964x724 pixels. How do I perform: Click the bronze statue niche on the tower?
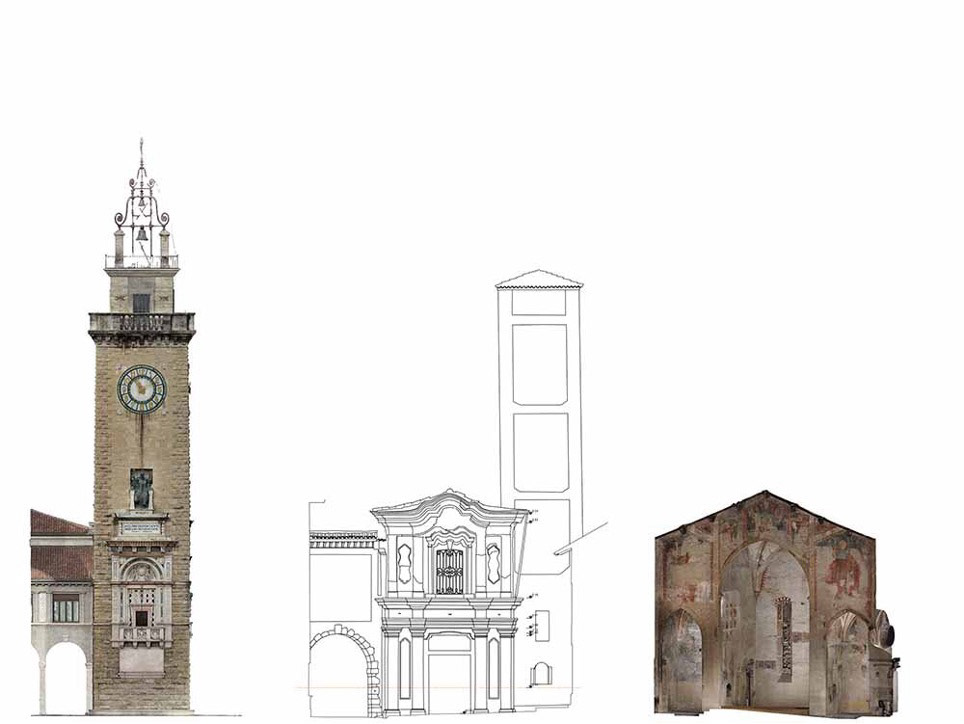141,489
